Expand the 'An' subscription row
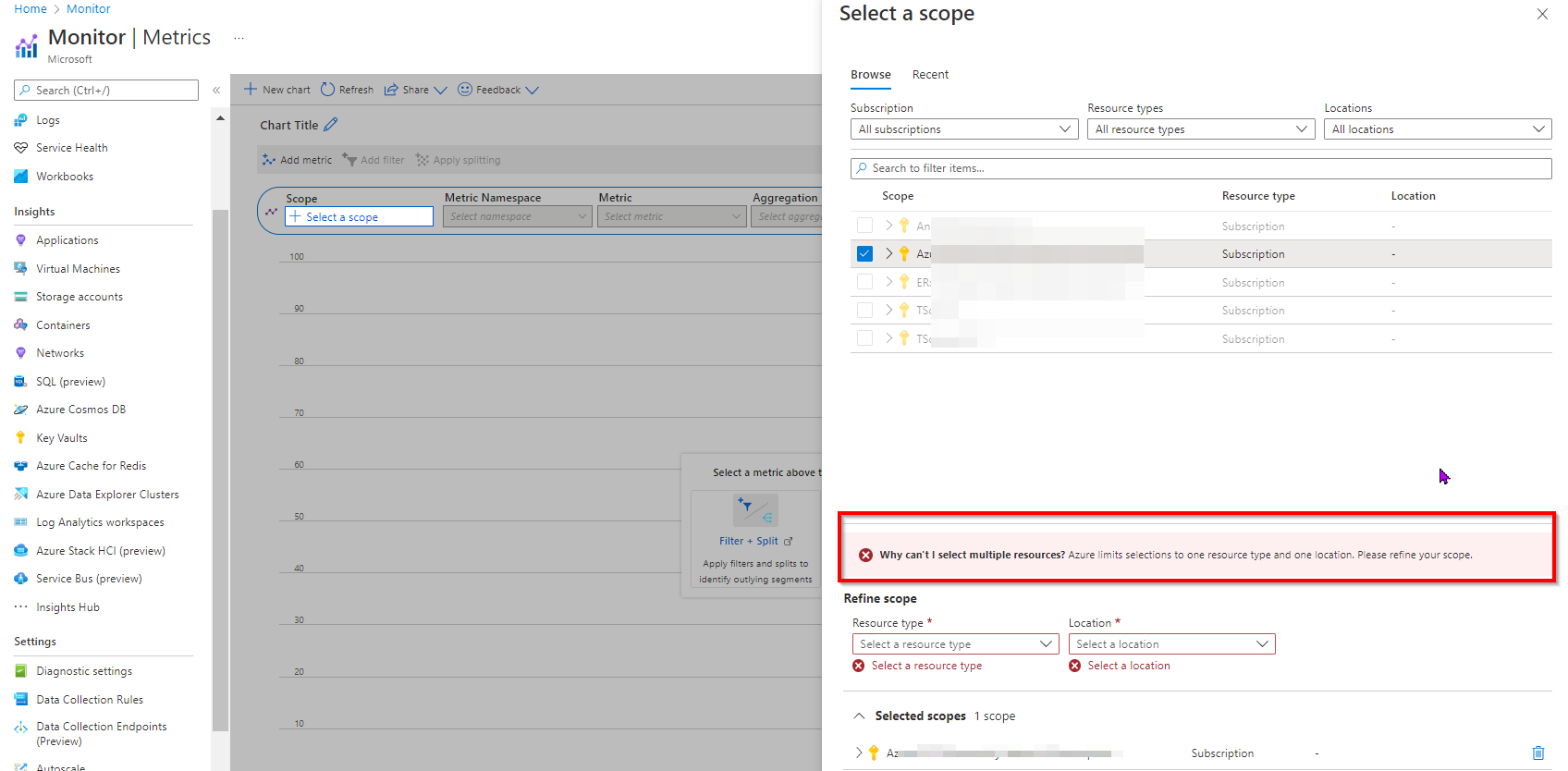Image resolution: width=1568 pixels, height=771 pixels. tap(888, 226)
